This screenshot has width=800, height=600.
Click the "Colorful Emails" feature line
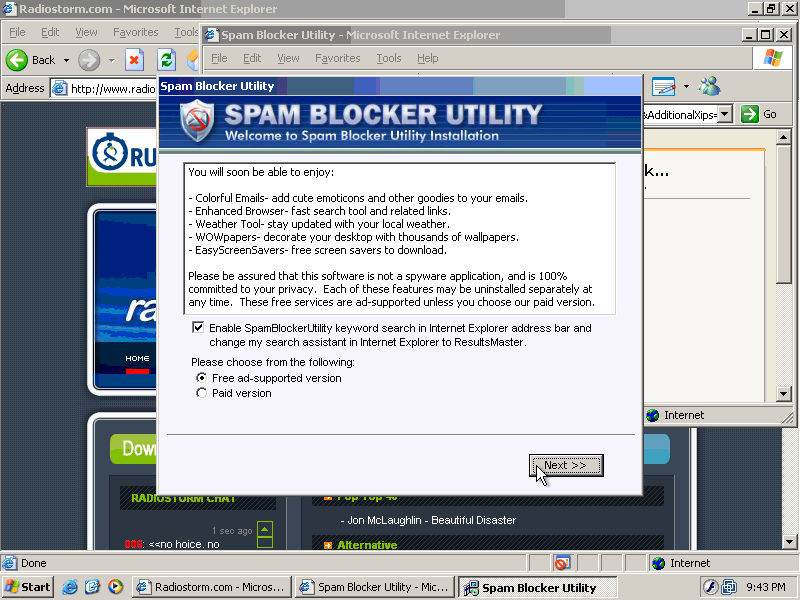(358, 198)
